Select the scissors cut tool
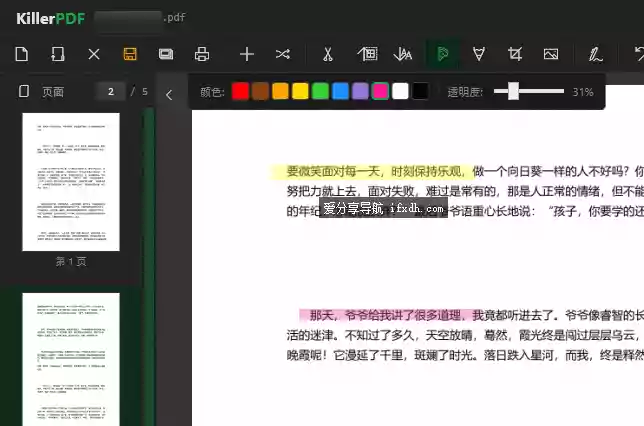This screenshot has width=644, height=426. (328, 54)
